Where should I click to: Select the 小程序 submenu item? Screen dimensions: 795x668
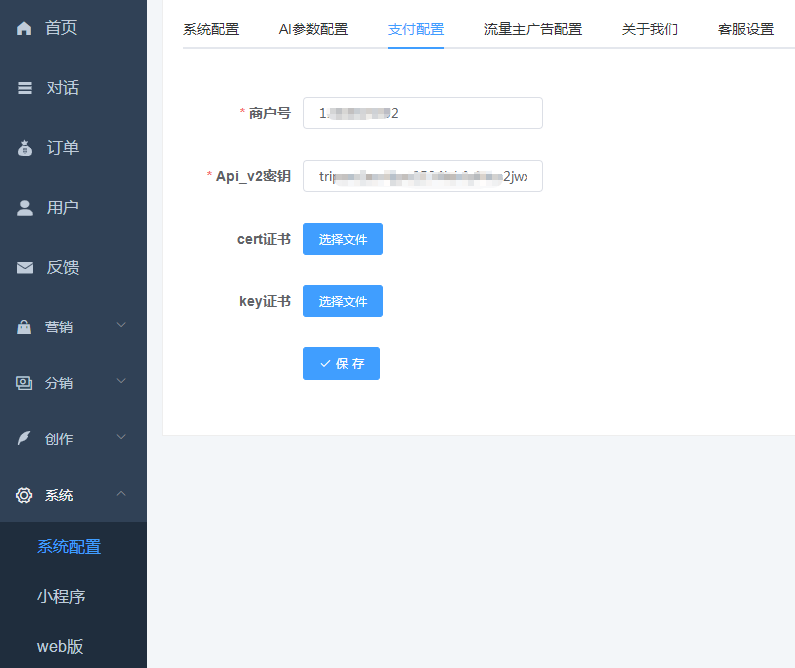click(61, 597)
